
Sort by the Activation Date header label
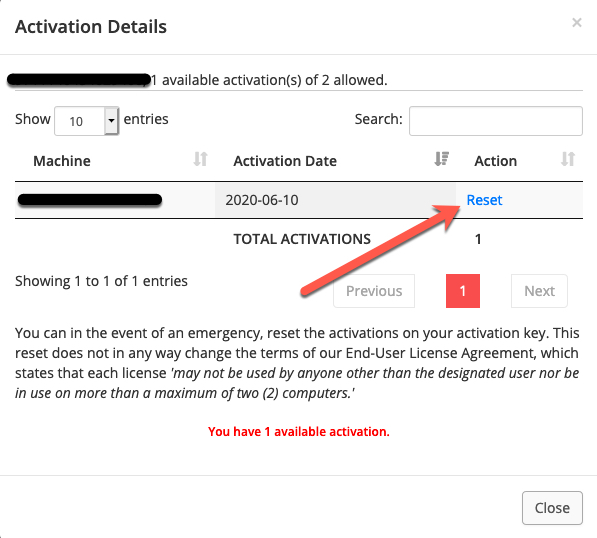(x=285, y=161)
